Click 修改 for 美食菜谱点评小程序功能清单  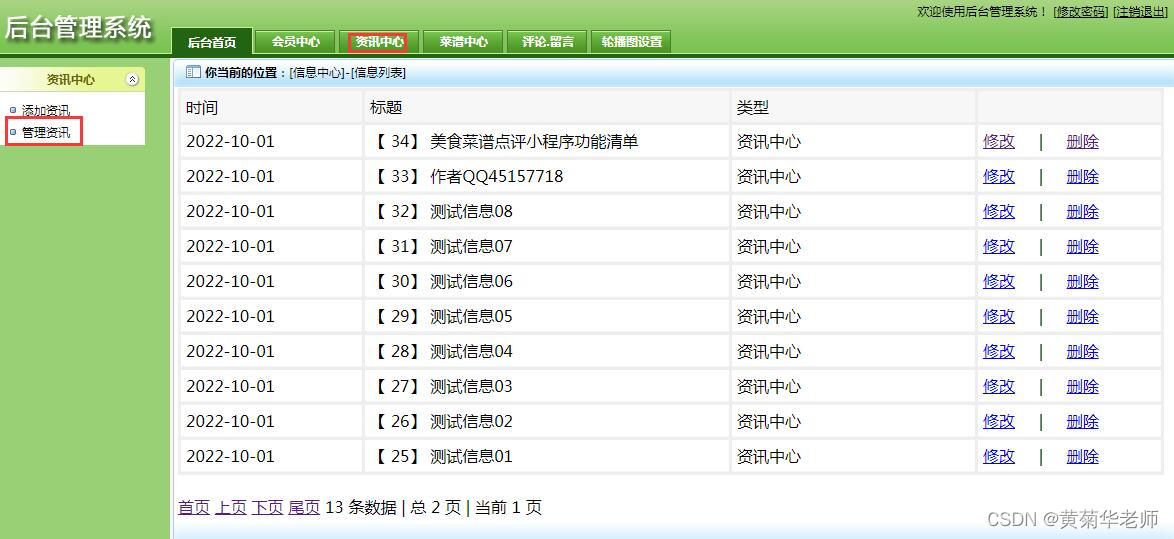tap(999, 141)
